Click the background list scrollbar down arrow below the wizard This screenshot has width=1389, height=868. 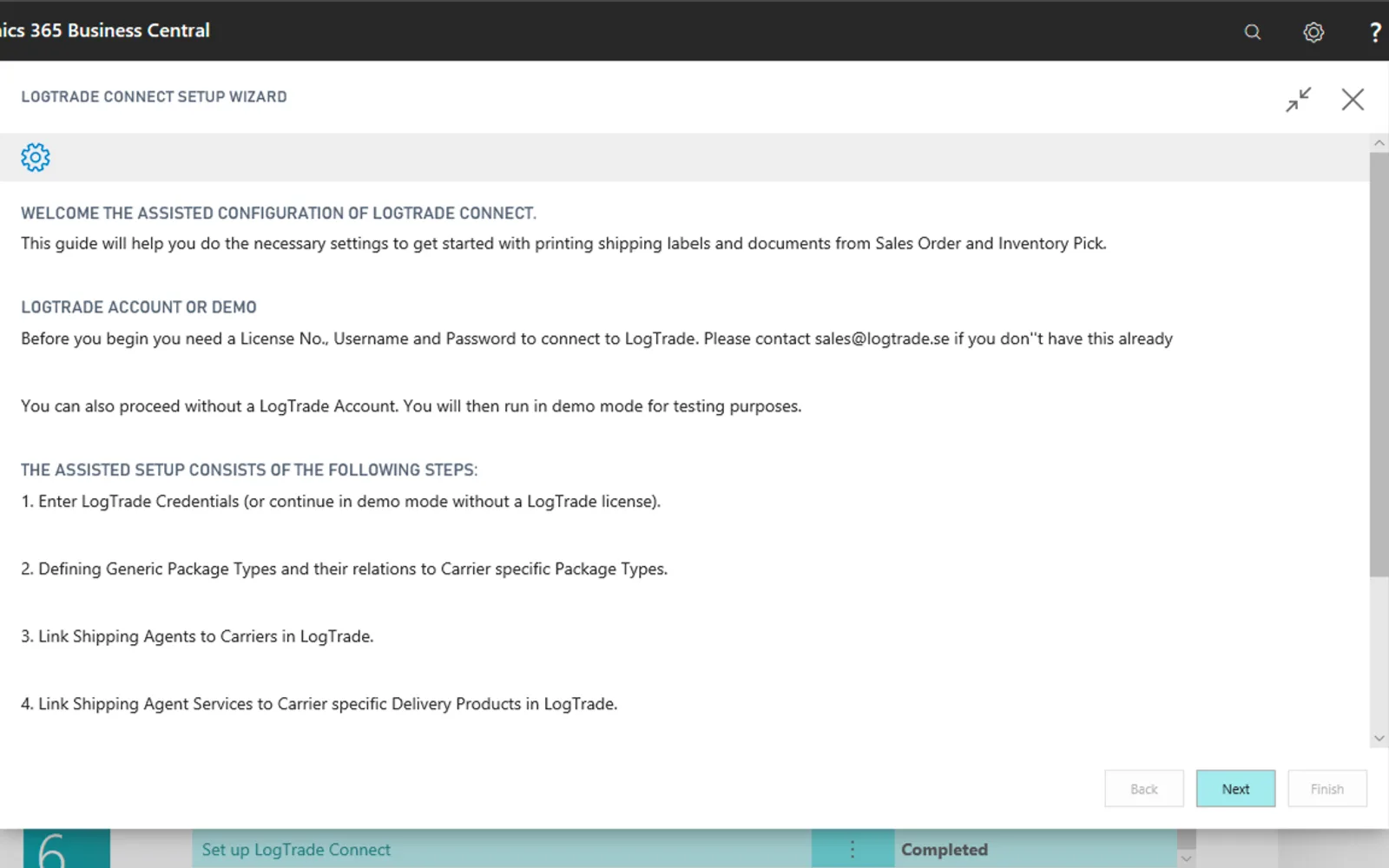tap(1187, 859)
